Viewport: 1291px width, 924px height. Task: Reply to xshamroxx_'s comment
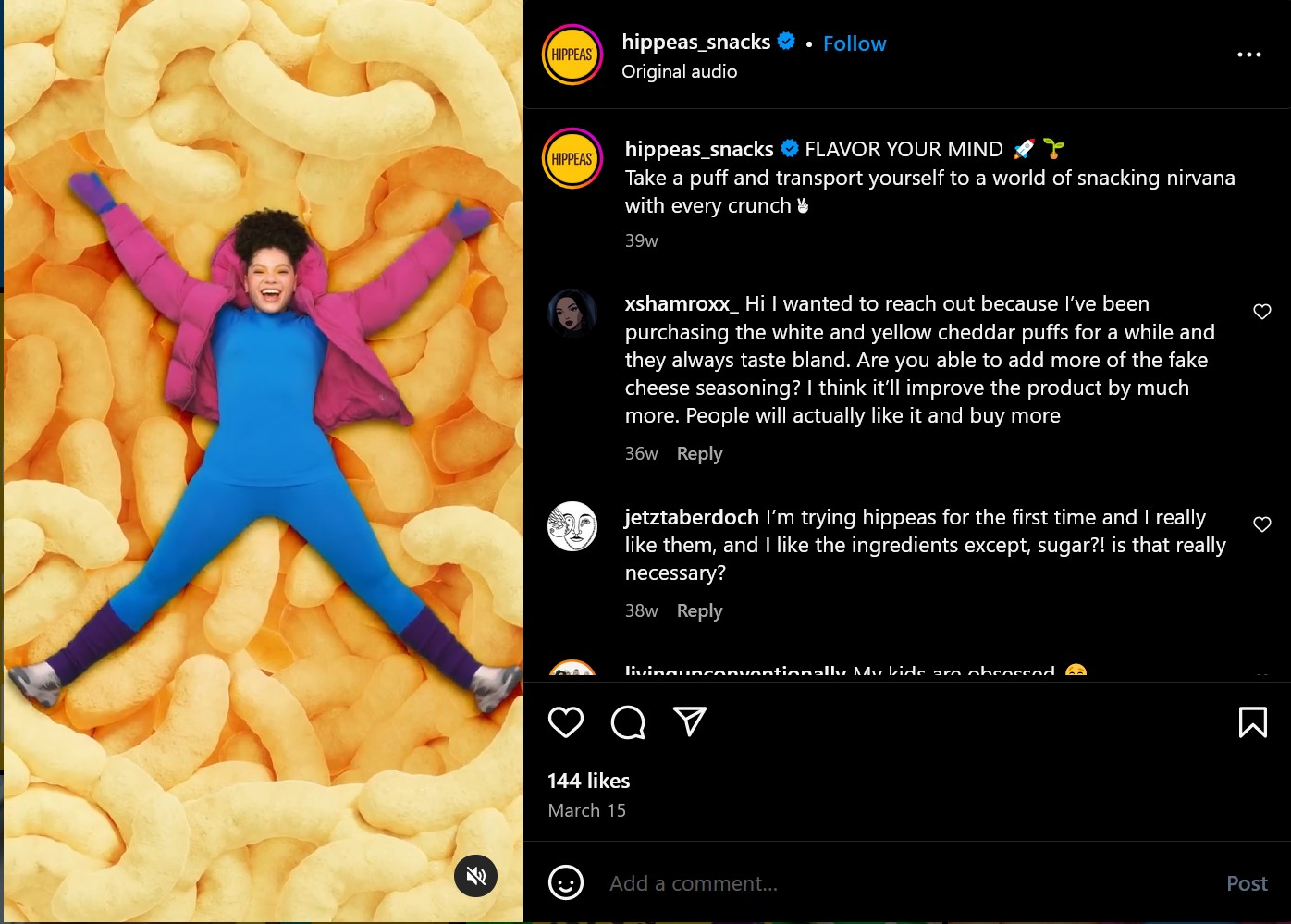point(699,453)
